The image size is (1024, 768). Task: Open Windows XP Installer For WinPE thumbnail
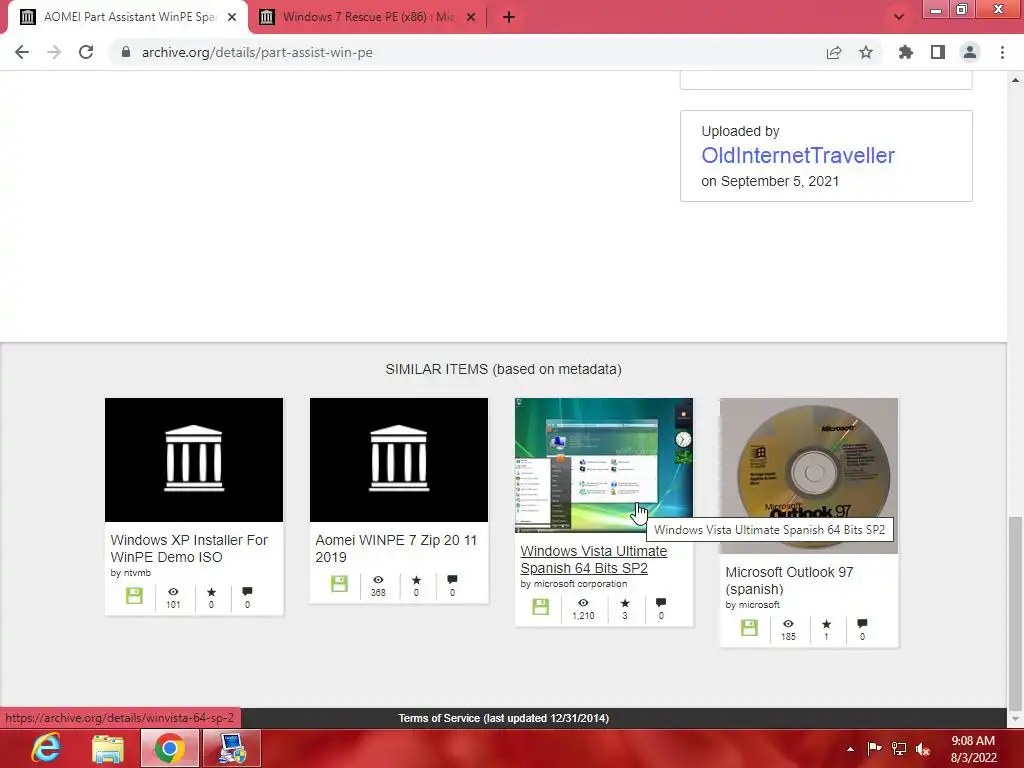click(x=194, y=460)
